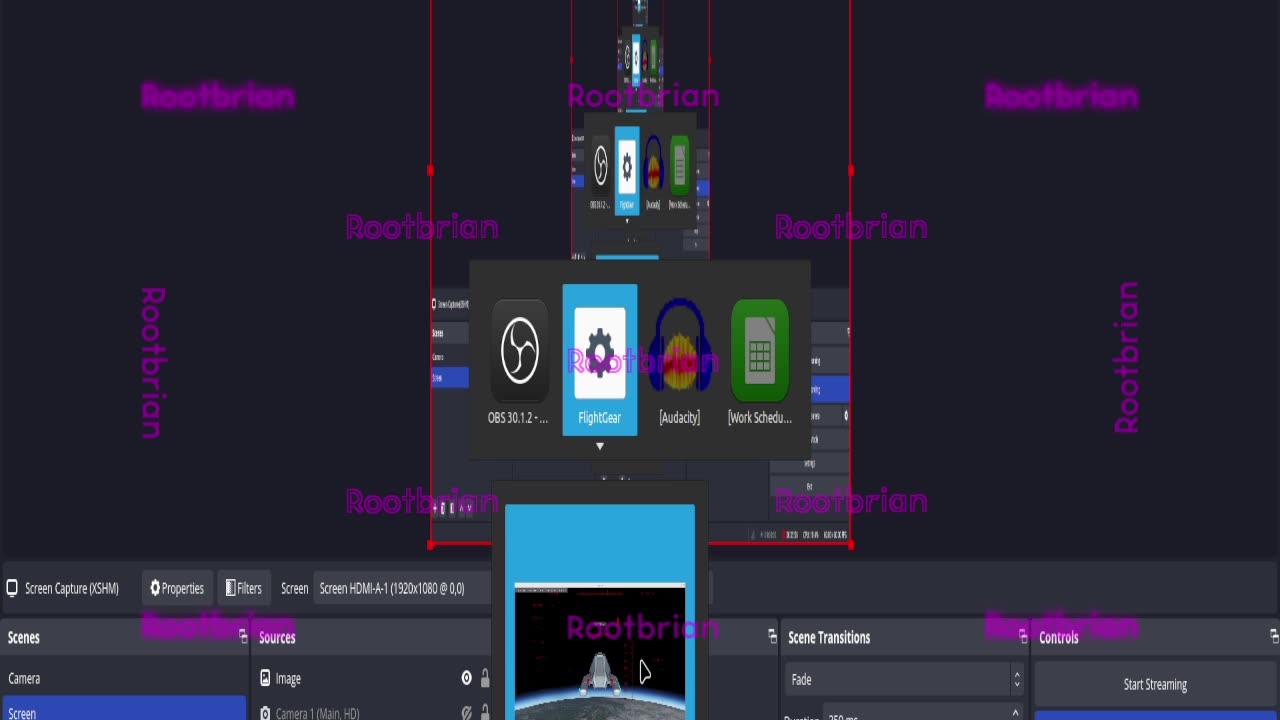Undock the Scenes panel with its float icon
Screen dimensions: 1280x720
pyautogui.click(x=243, y=636)
